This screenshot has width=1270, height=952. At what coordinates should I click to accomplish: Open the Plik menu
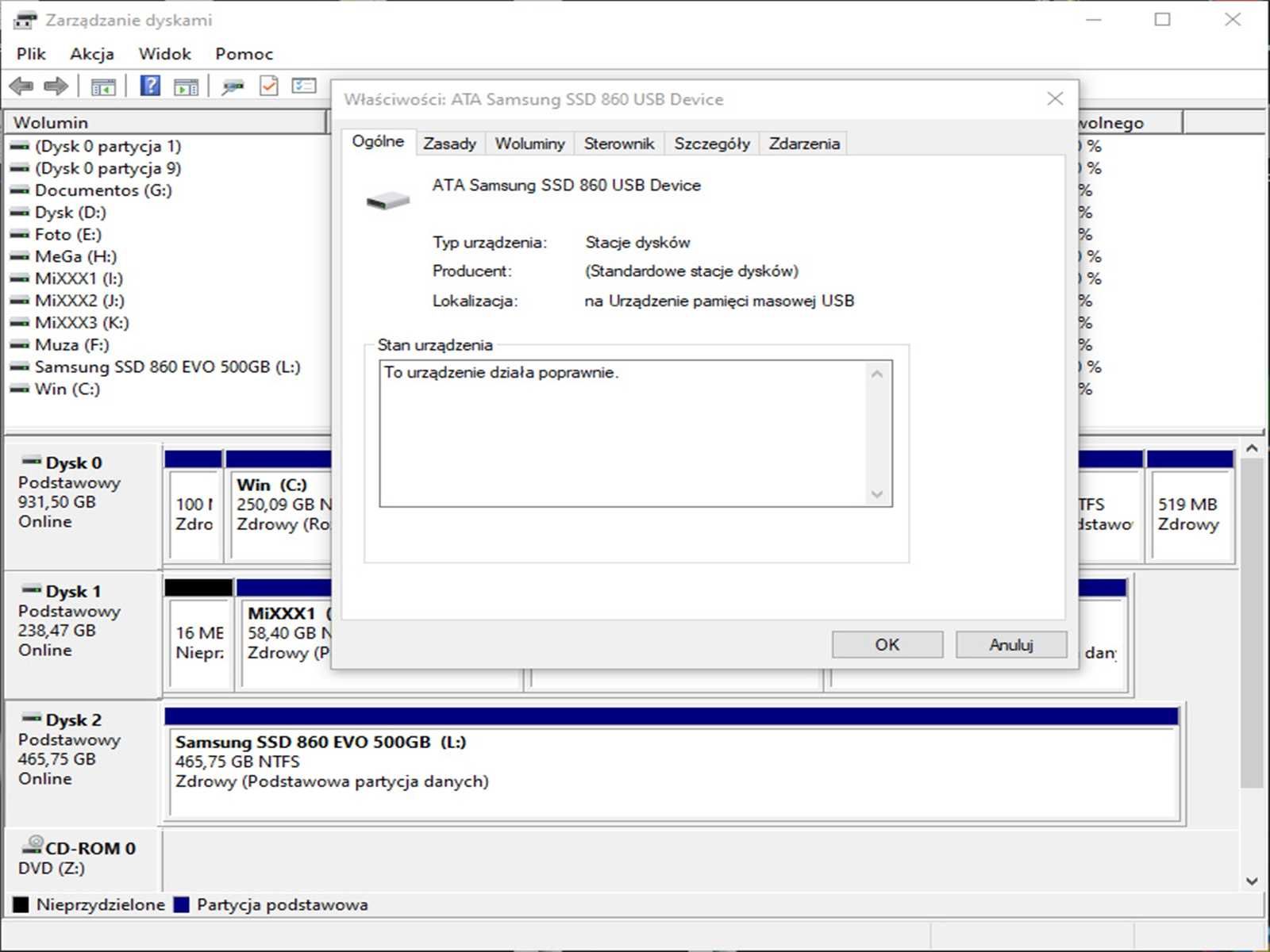[31, 54]
